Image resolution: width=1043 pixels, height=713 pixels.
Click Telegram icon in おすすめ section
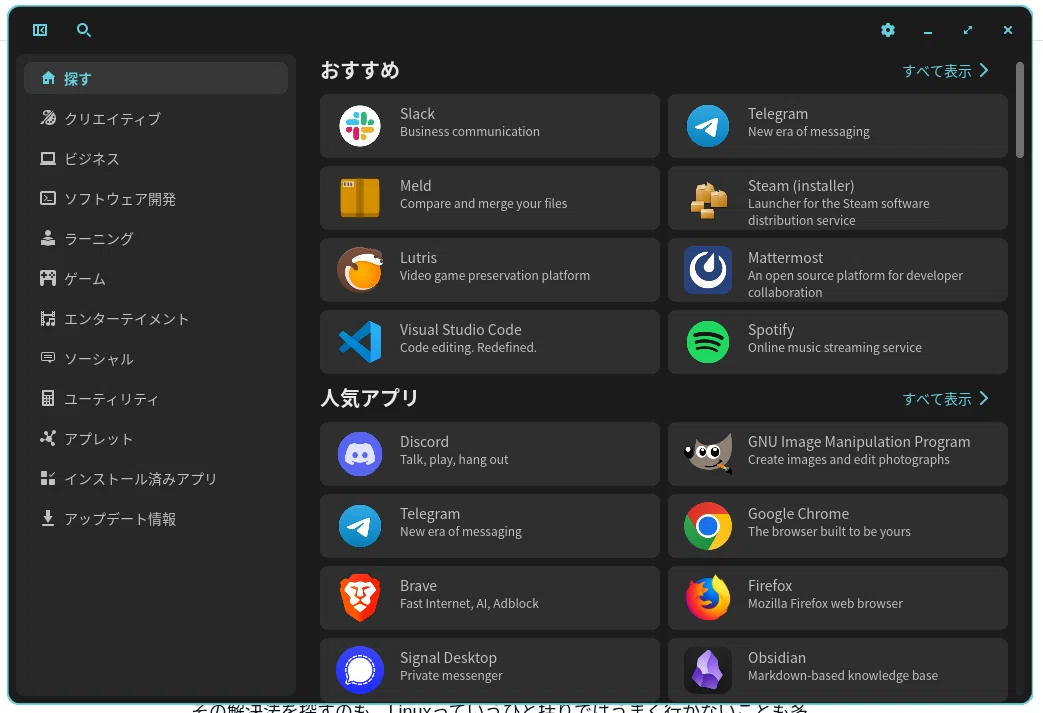coord(708,126)
